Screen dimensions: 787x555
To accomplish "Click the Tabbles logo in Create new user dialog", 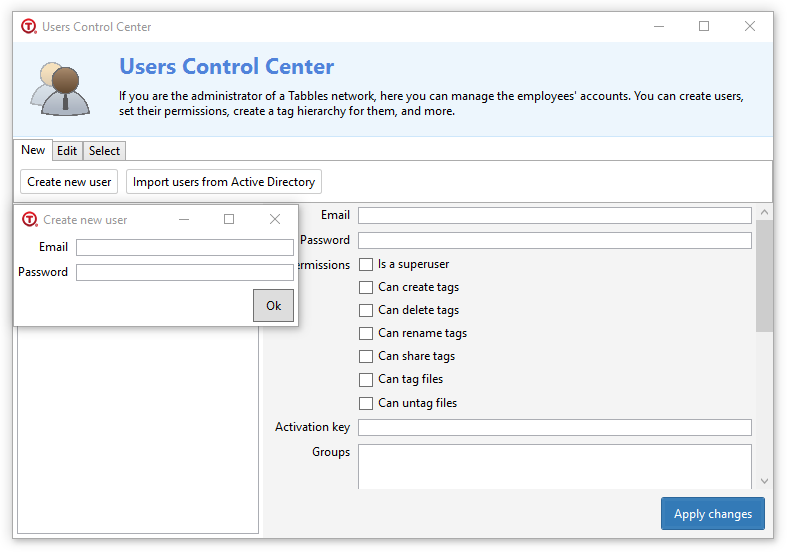I will pyautogui.click(x=30, y=219).
